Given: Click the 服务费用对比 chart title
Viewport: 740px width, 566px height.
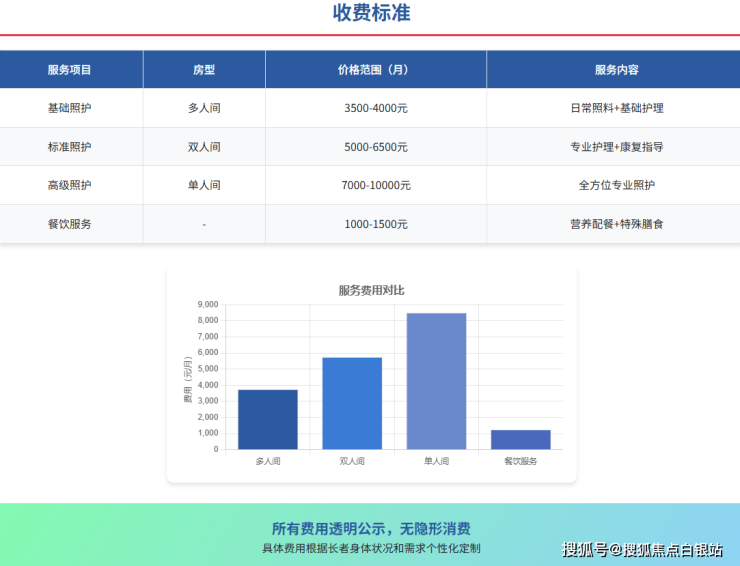Looking at the screenshot, I should pyautogui.click(x=371, y=290).
